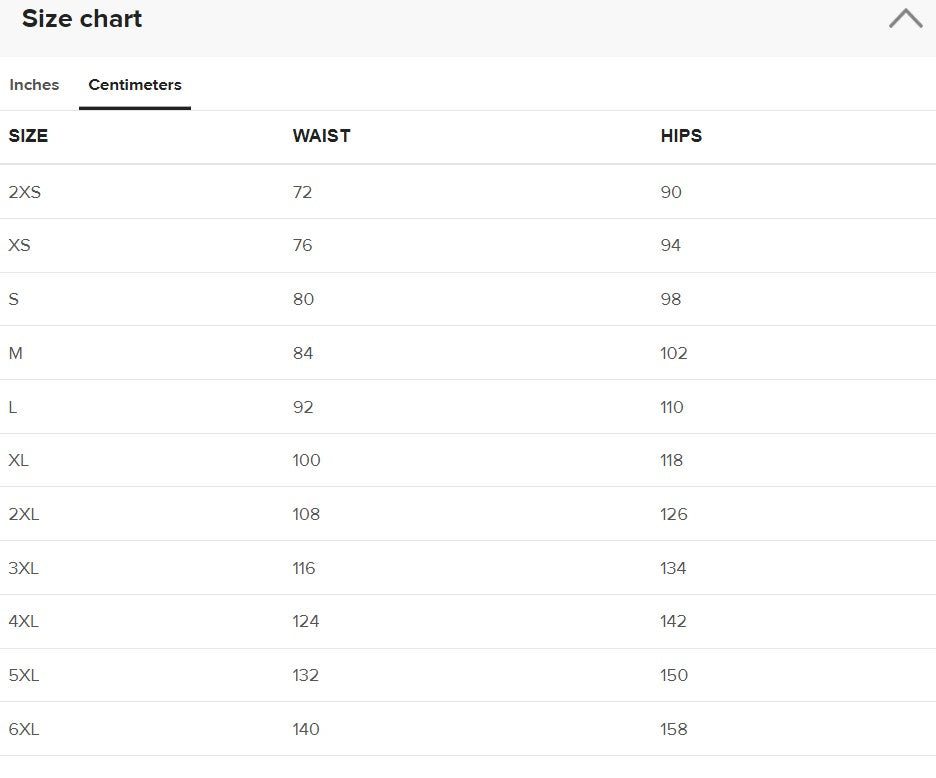The height and width of the screenshot is (778, 936).
Task: Switch to the Inches tab
Action: coord(34,85)
